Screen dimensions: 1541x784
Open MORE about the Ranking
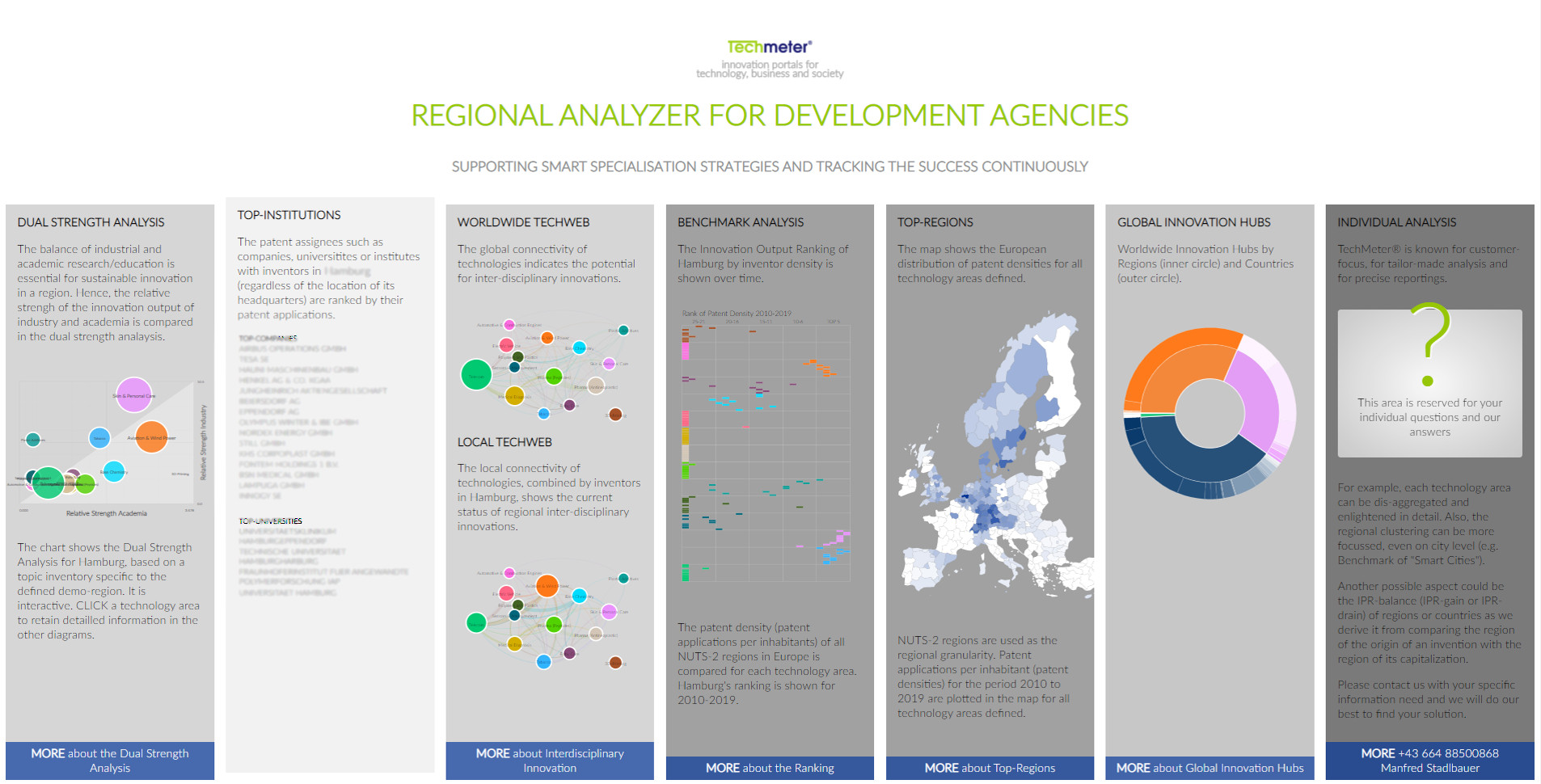point(770,768)
